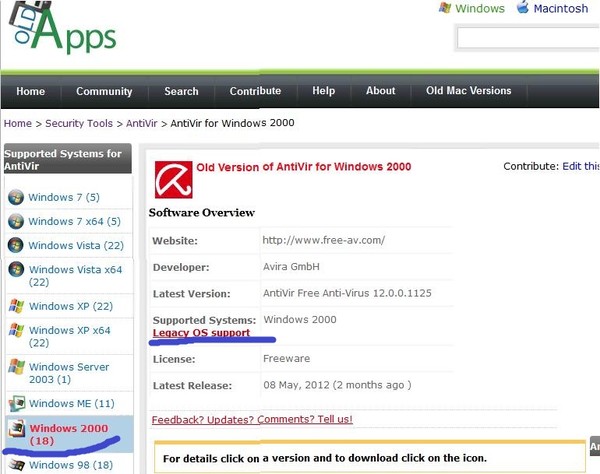Click the Windows Vista (22) orb icon
This screenshot has width=600, height=474.
click(16, 245)
